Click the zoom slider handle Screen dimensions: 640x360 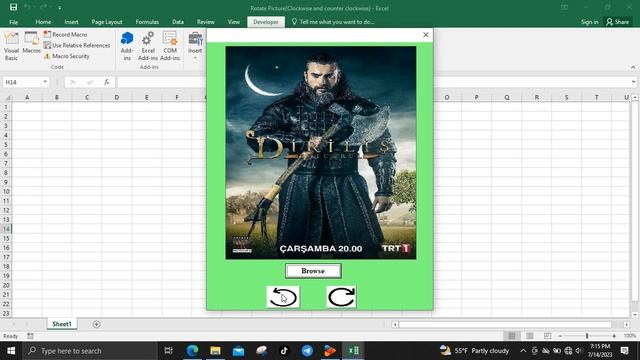(587, 336)
